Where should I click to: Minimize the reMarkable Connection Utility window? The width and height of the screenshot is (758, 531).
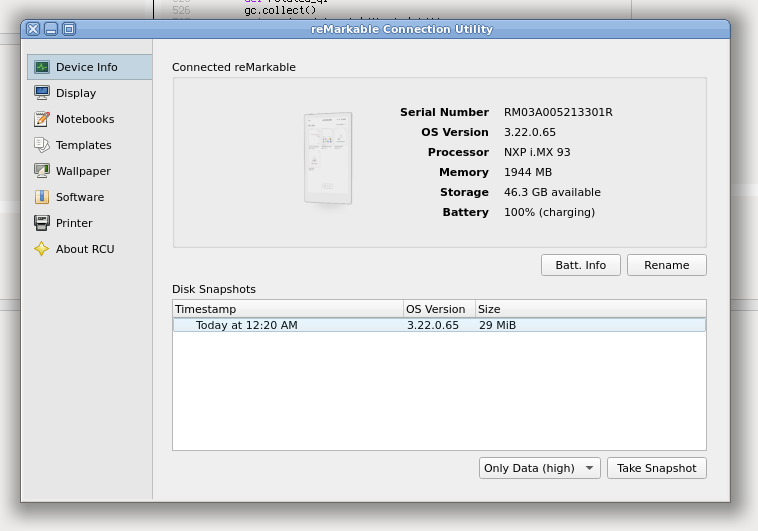coord(51,29)
